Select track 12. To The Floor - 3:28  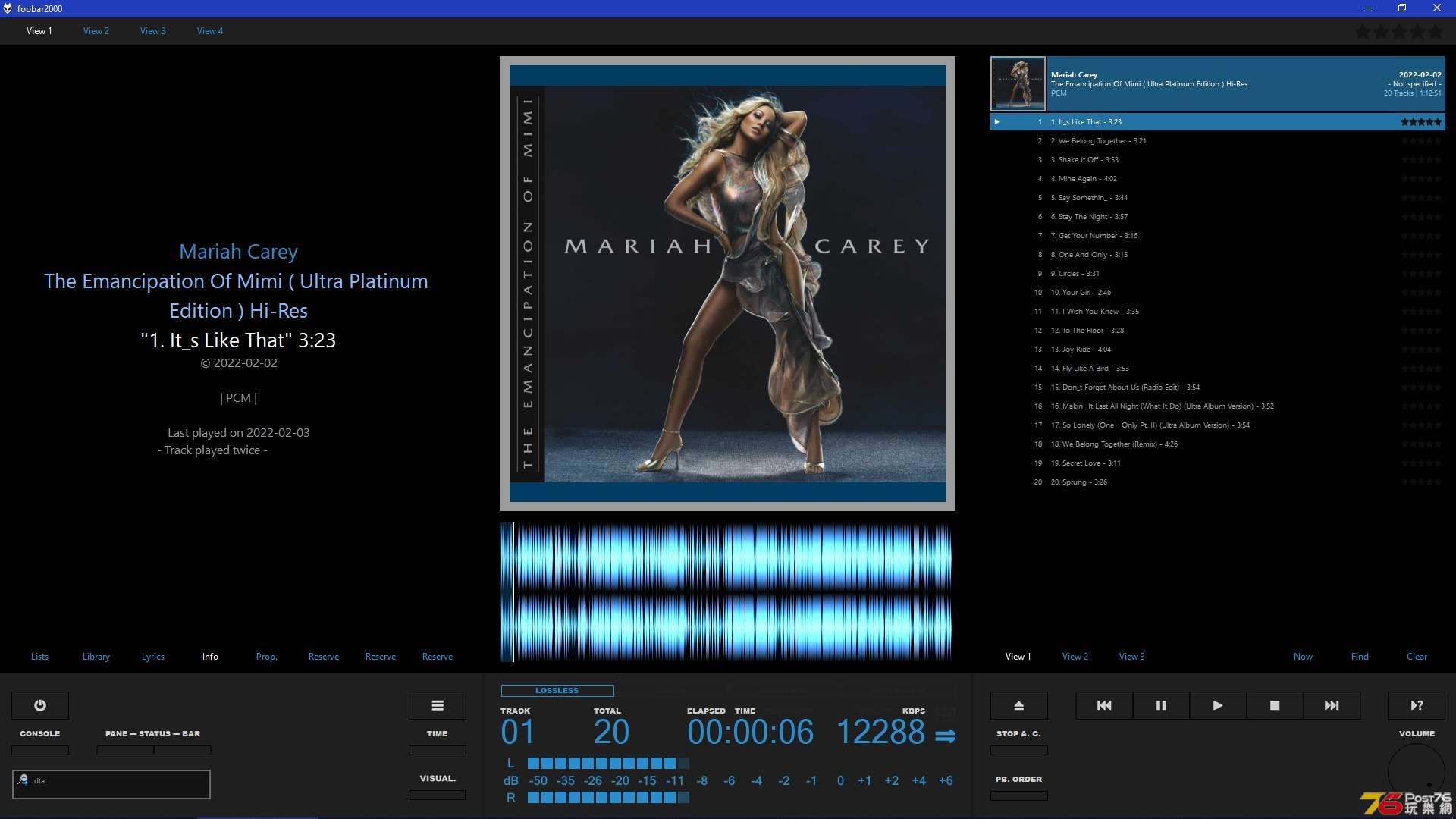coord(1217,330)
